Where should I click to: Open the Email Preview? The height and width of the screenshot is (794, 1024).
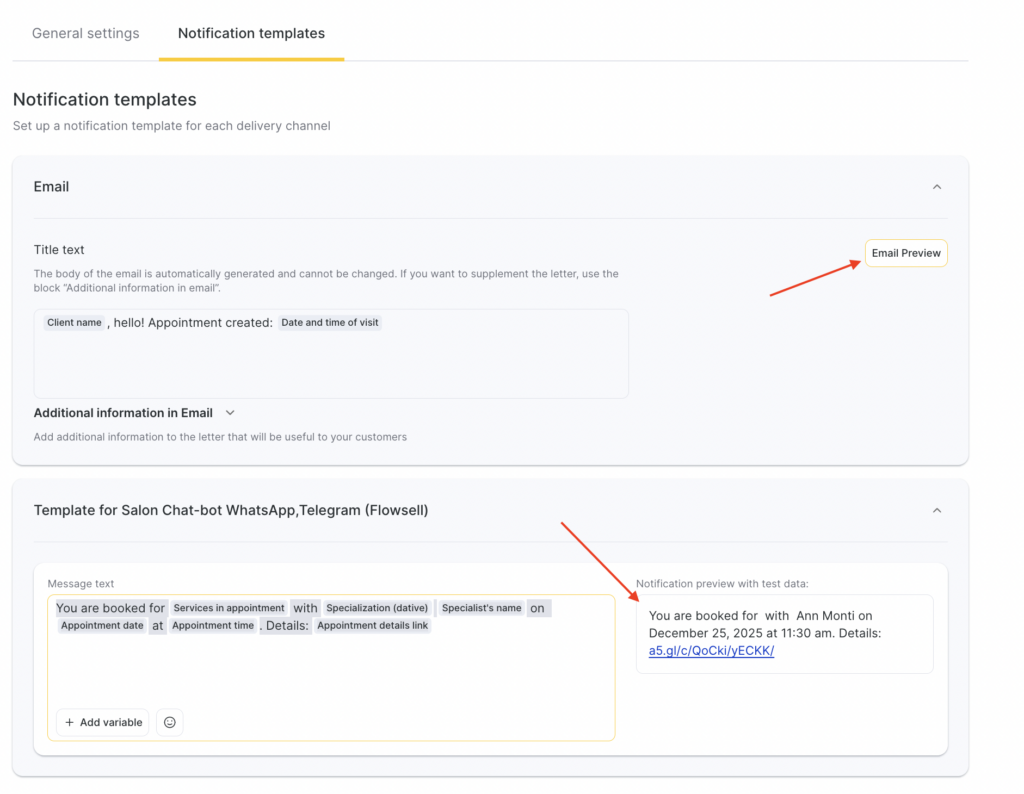pyautogui.click(x=905, y=253)
